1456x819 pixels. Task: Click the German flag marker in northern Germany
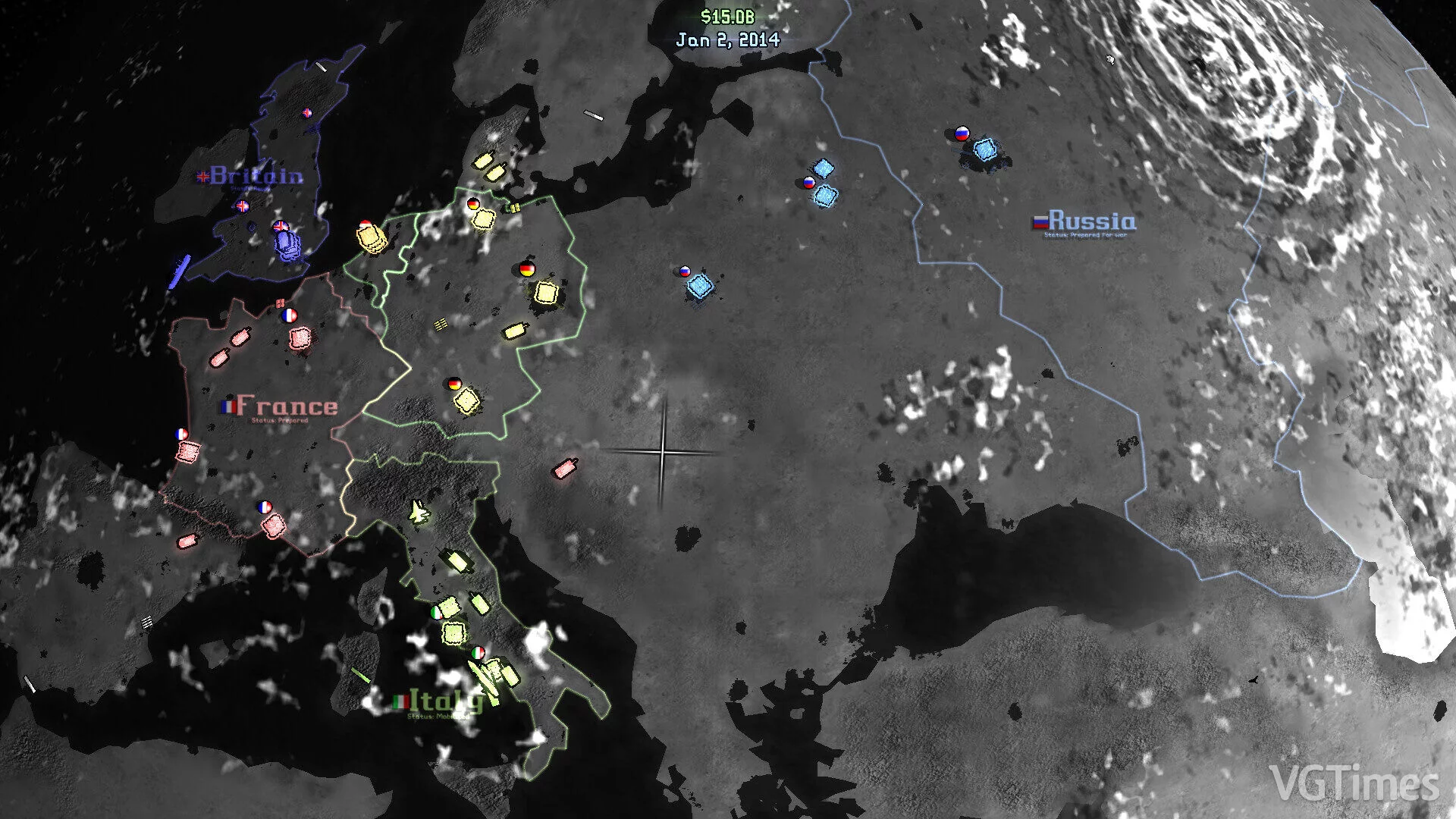[472, 204]
